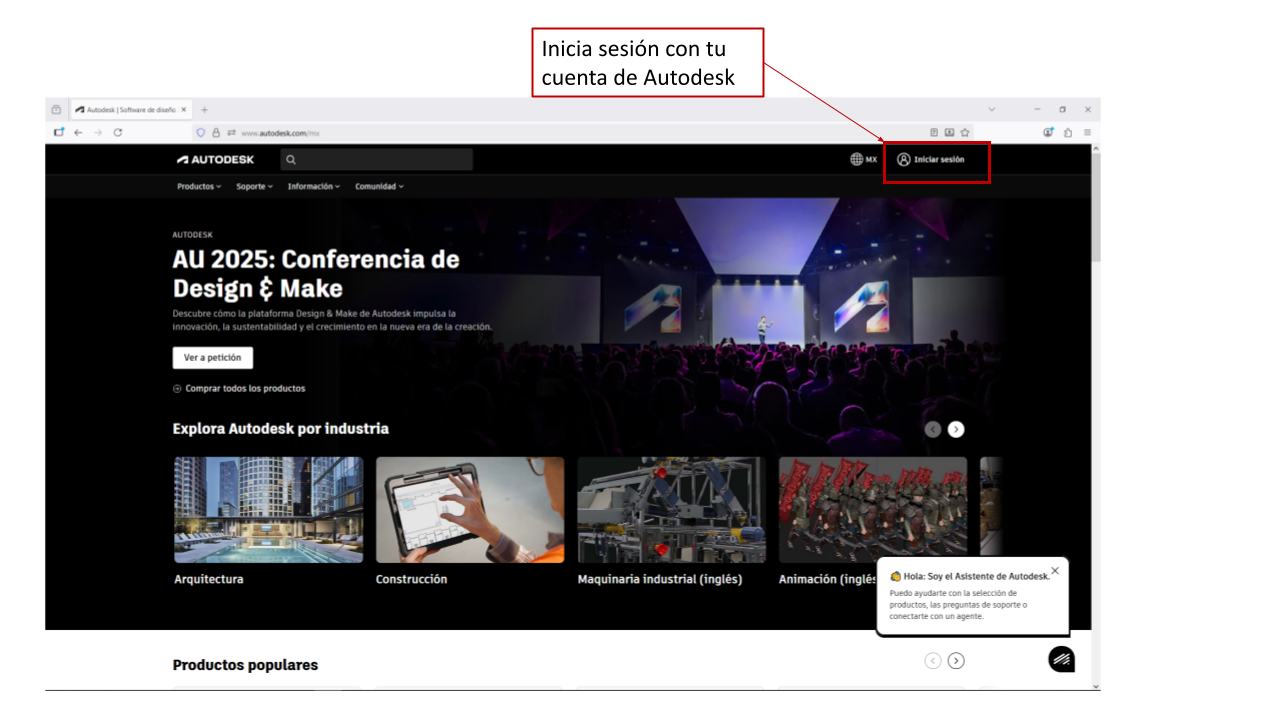Reload the page with the refresh icon
The width and height of the screenshot is (1280, 720).
pyautogui.click(x=118, y=132)
